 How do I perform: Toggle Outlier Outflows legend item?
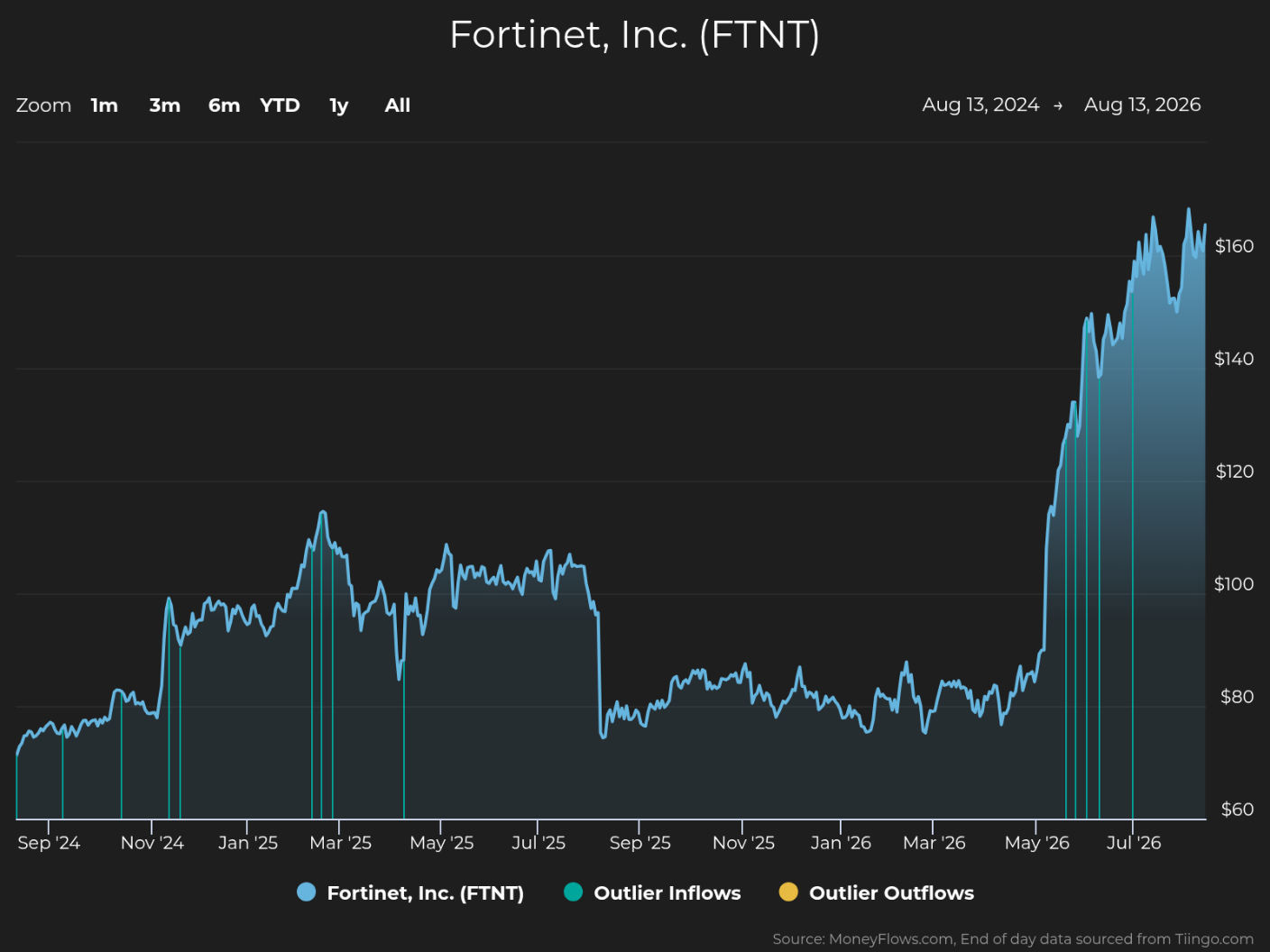tap(877, 892)
